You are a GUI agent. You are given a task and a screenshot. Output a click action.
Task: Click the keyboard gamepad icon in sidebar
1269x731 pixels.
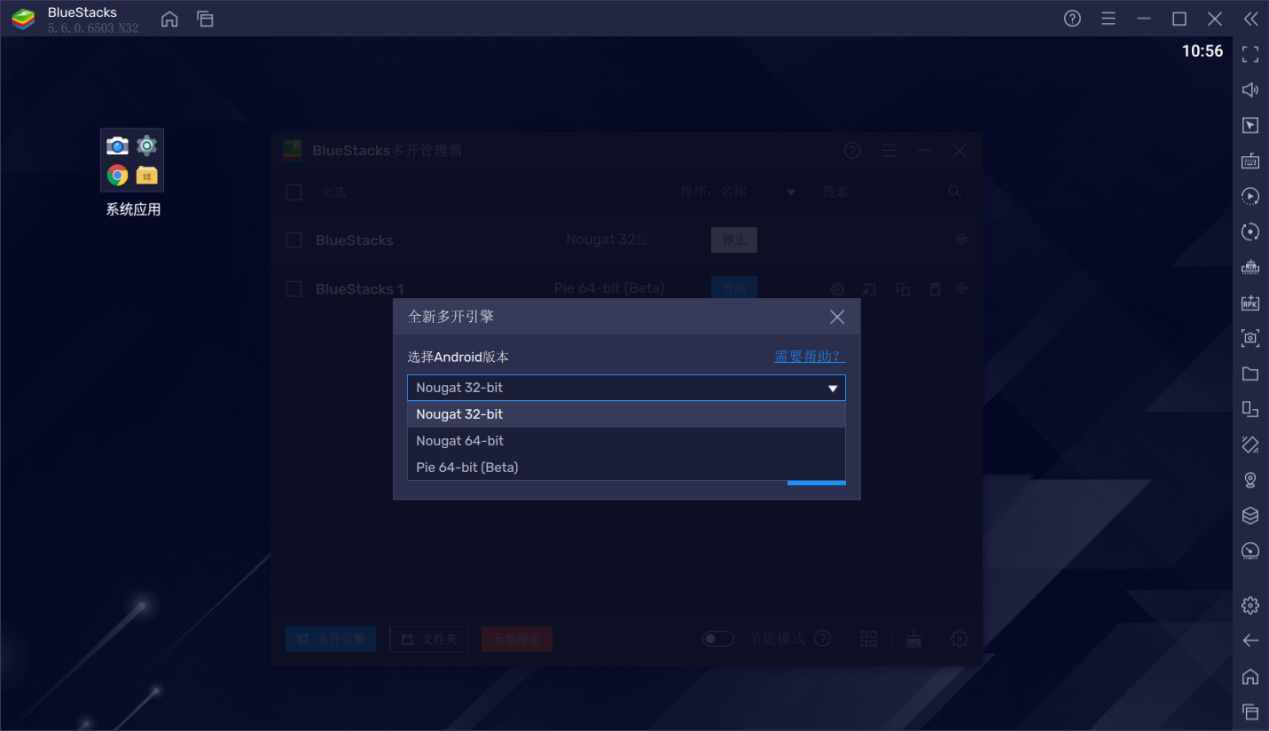tap(1250, 267)
